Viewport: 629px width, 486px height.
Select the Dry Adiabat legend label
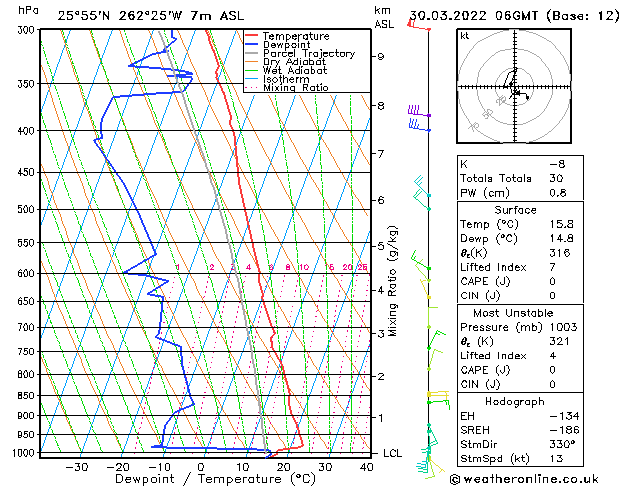coord(294,62)
